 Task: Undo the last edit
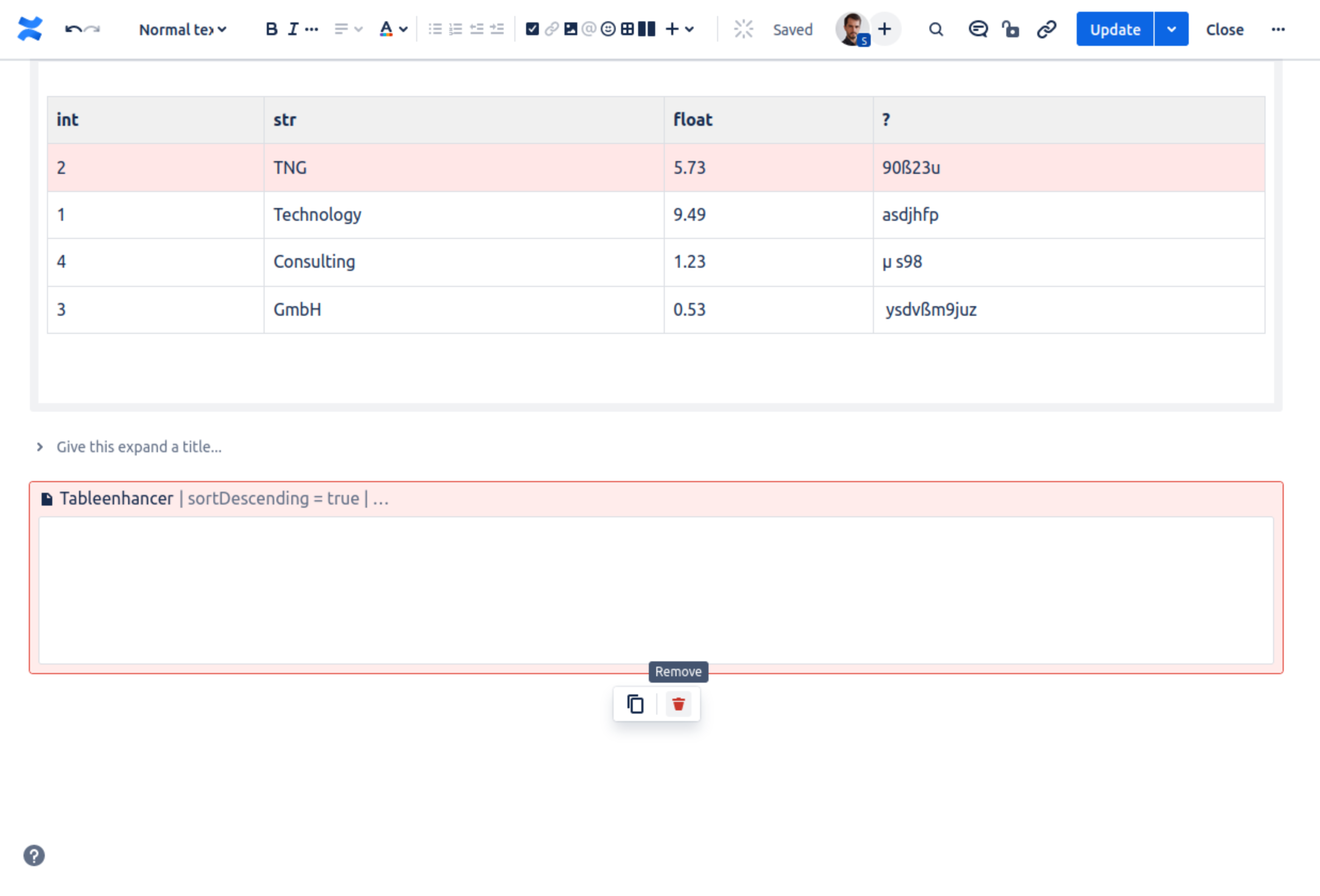pos(73,29)
